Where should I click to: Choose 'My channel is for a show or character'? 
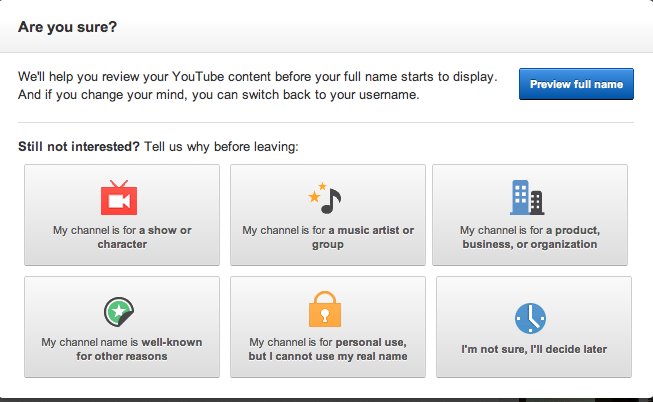(122, 215)
